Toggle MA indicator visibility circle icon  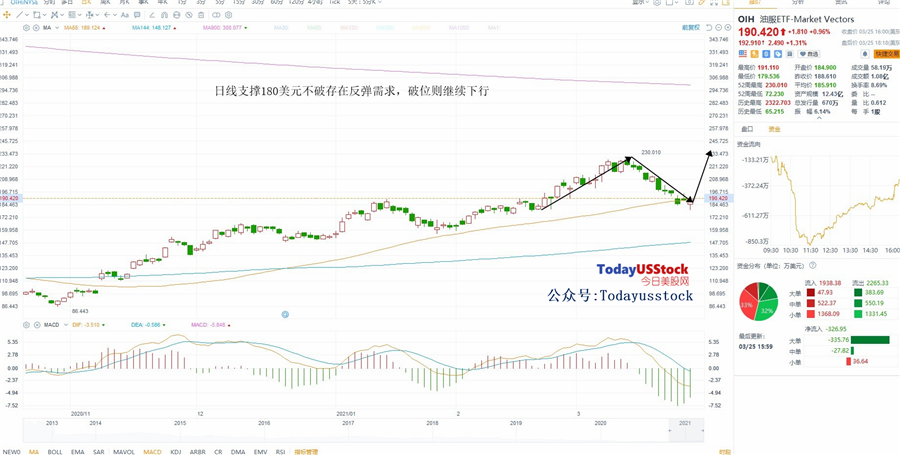[x=36, y=28]
